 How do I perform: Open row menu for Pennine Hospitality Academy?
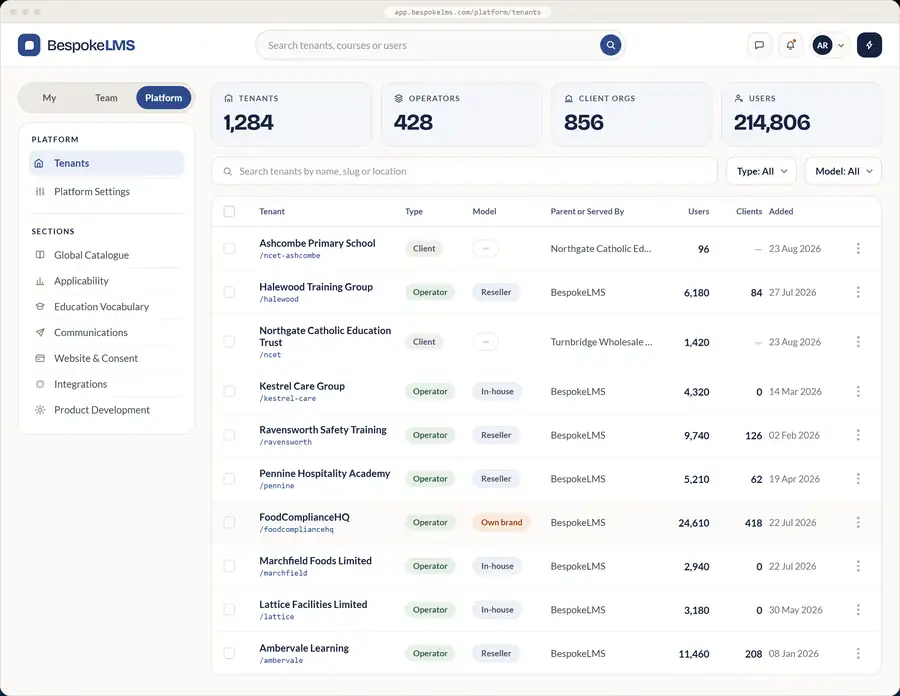(858, 479)
